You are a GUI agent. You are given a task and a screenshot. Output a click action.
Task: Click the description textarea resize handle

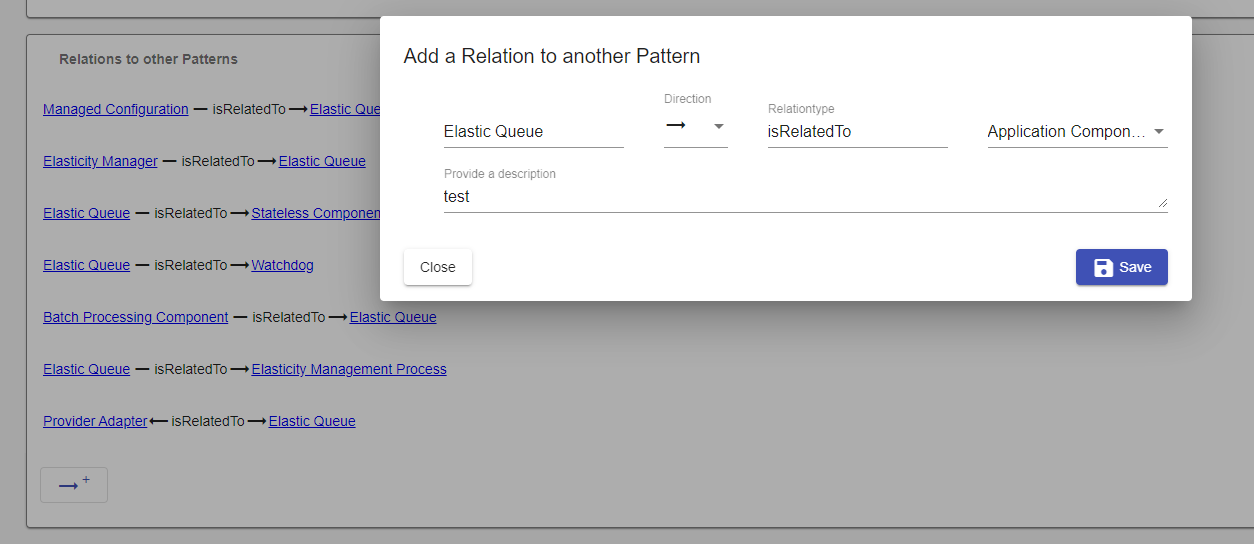[1162, 203]
